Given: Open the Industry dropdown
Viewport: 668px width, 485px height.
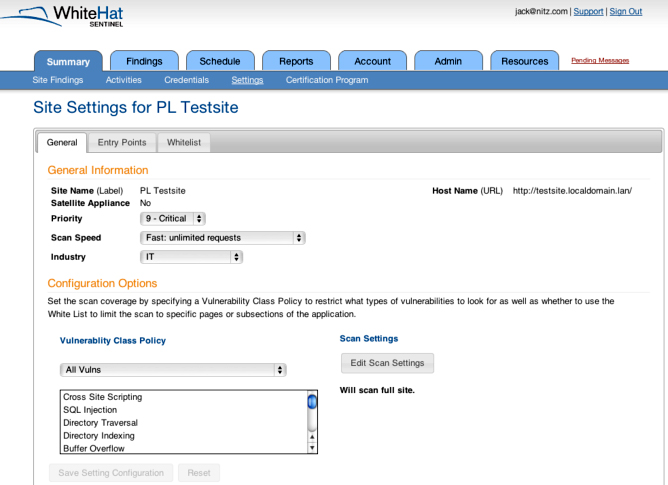Looking at the screenshot, I should click(191, 257).
